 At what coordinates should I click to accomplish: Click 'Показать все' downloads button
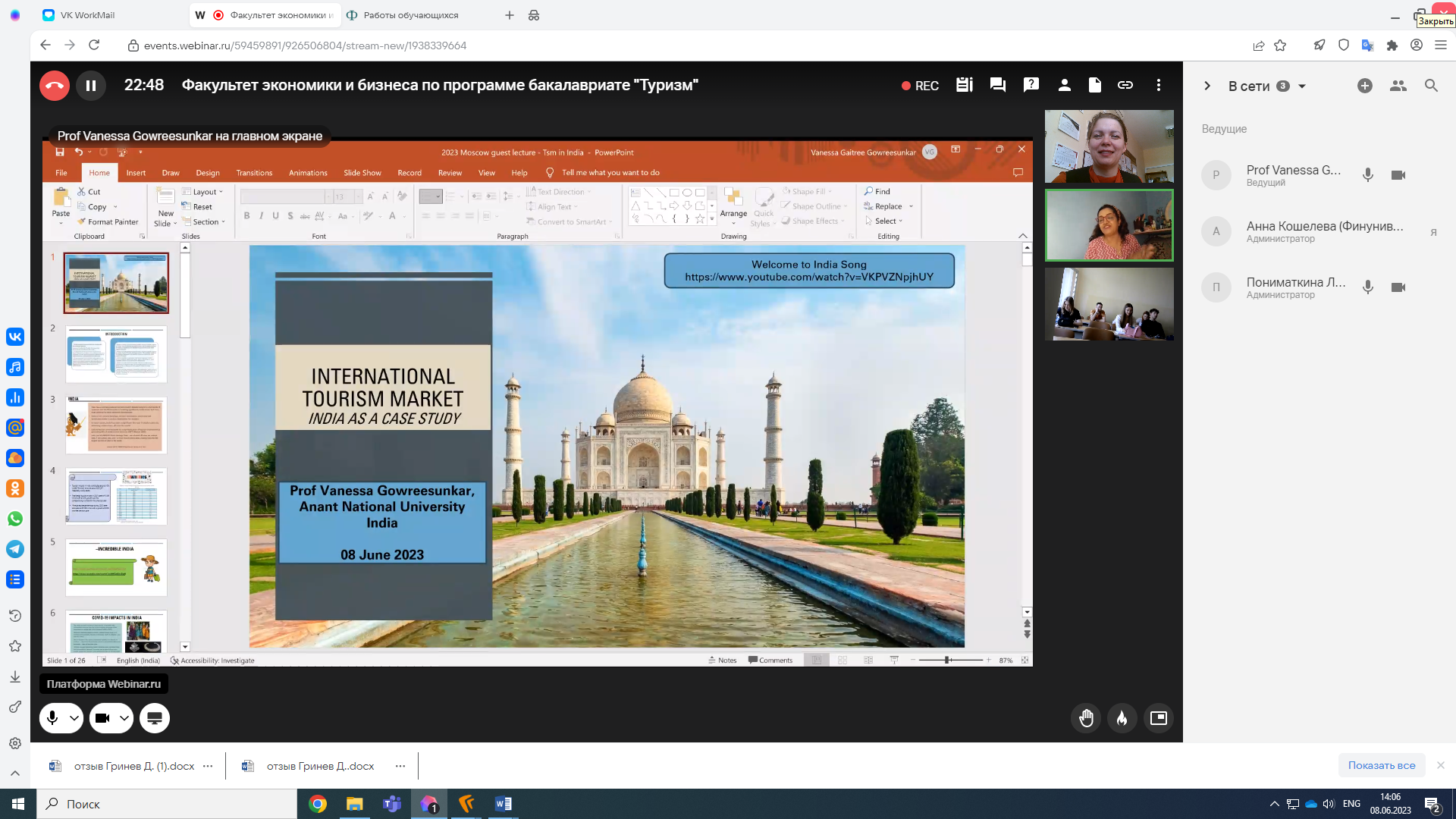1381,765
